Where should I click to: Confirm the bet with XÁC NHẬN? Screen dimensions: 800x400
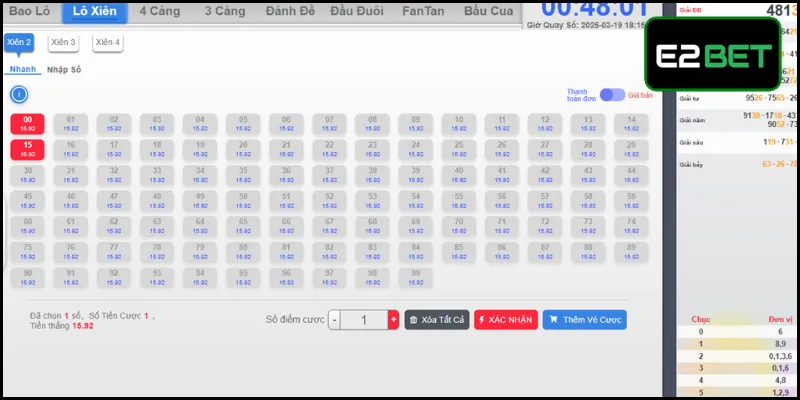(x=506, y=320)
